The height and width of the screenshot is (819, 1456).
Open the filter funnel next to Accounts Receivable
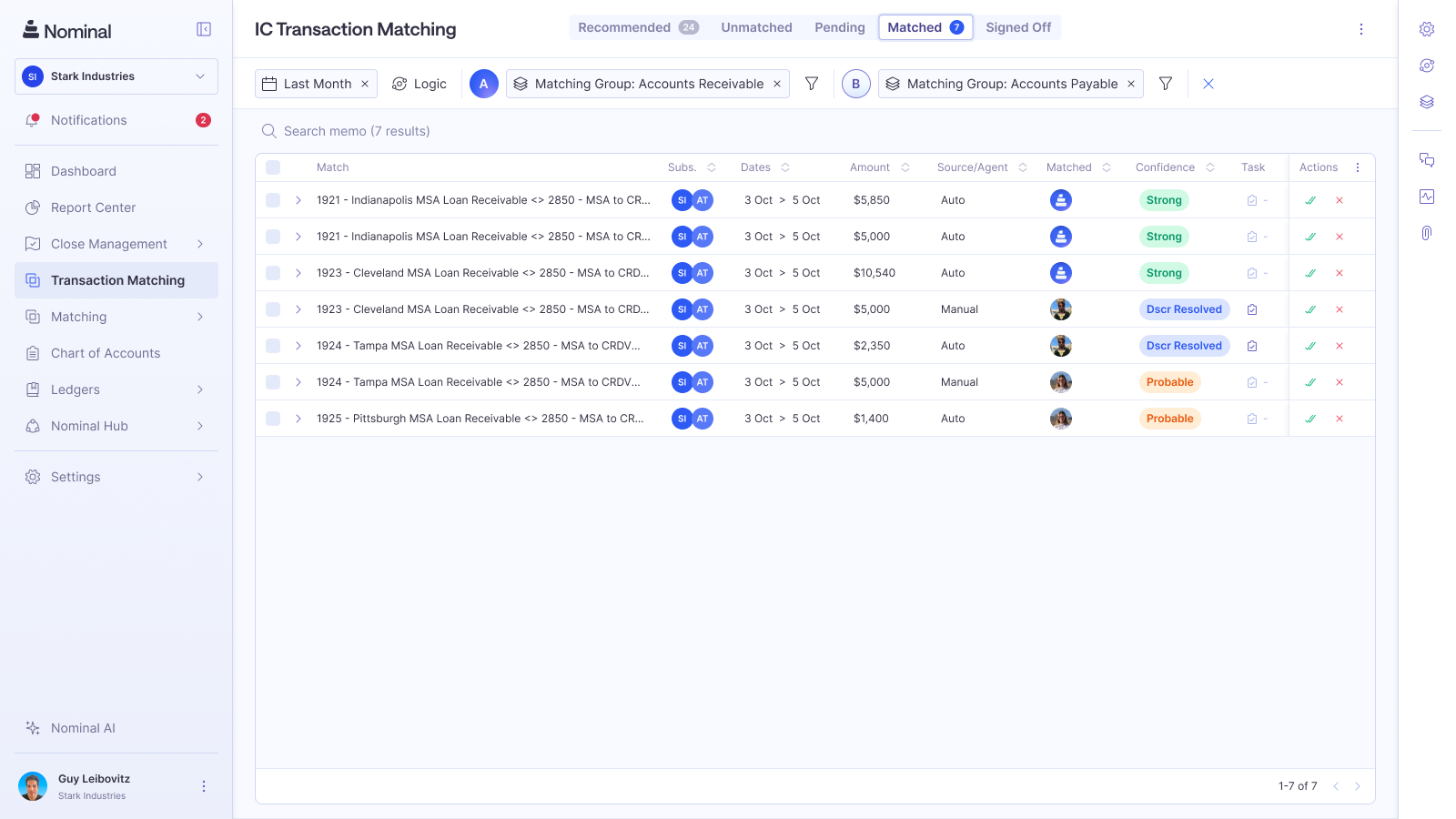pyautogui.click(x=811, y=84)
